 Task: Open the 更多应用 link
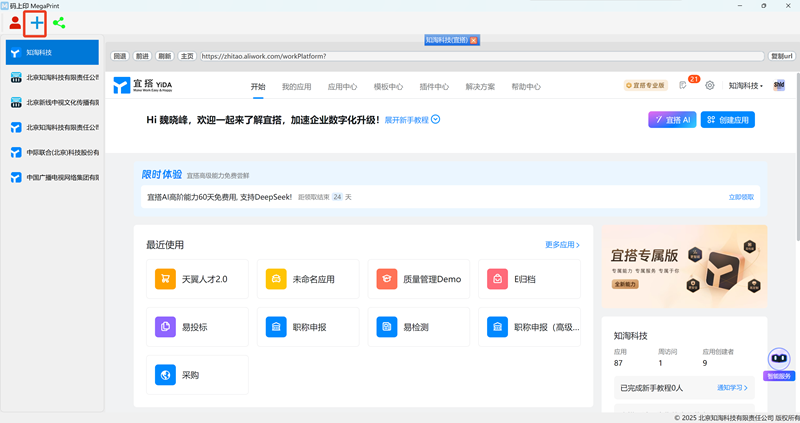[562, 245]
